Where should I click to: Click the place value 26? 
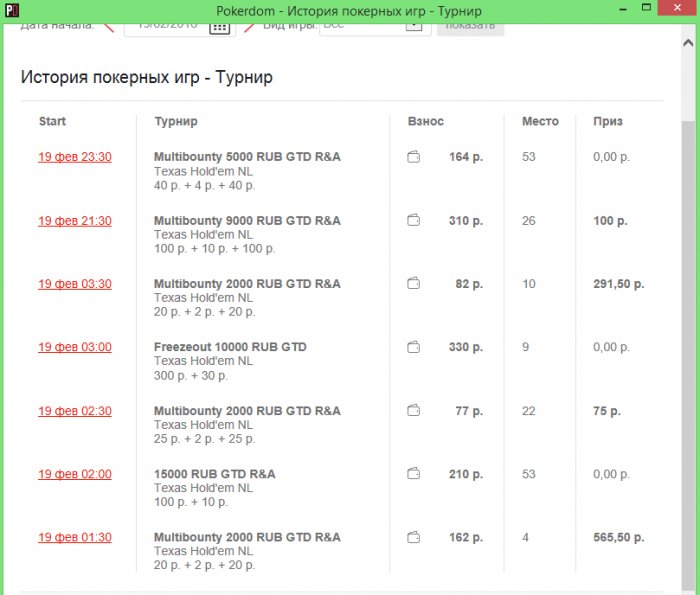pos(529,221)
